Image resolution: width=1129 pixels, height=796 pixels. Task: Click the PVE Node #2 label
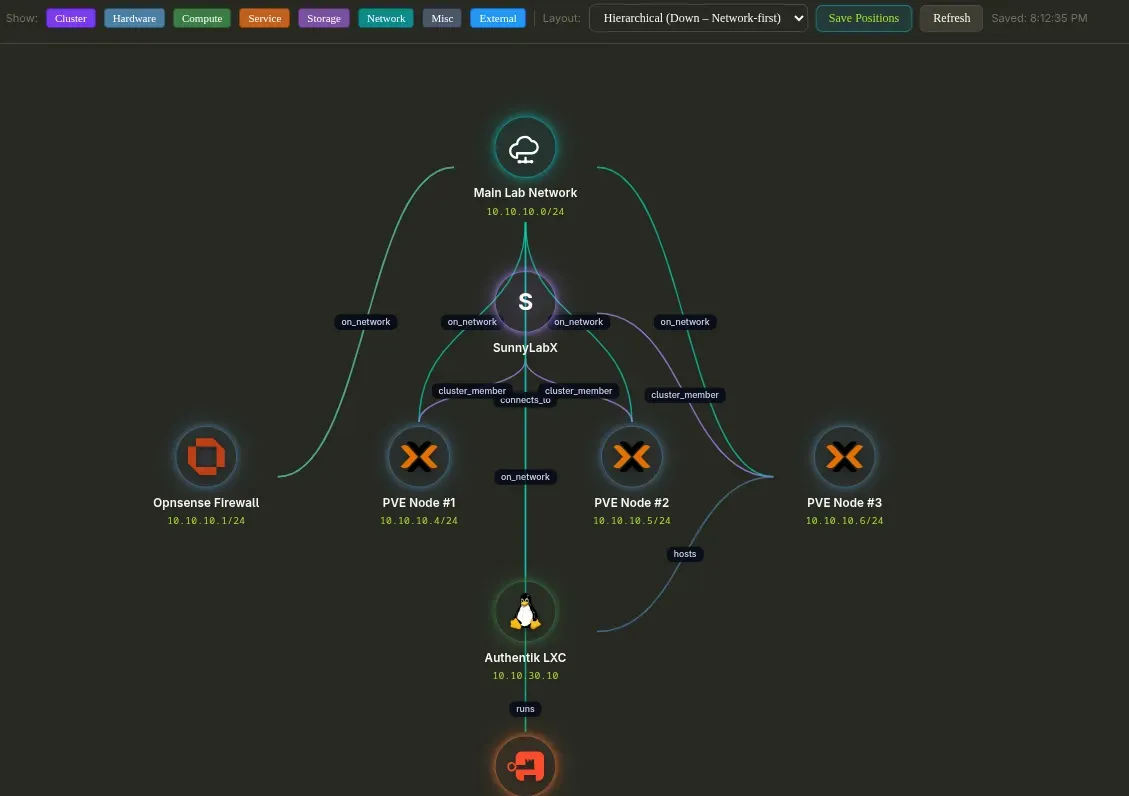tap(631, 502)
